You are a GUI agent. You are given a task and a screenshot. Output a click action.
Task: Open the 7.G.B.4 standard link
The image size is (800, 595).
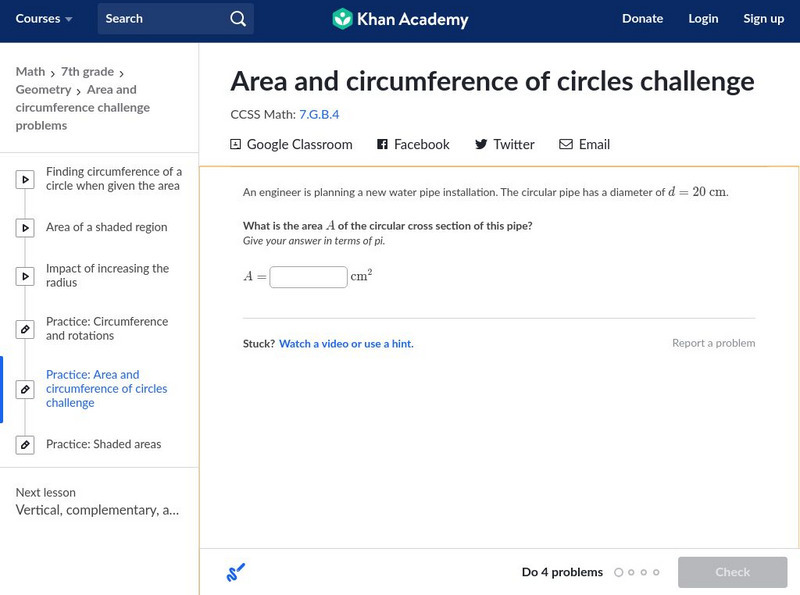[319, 115]
